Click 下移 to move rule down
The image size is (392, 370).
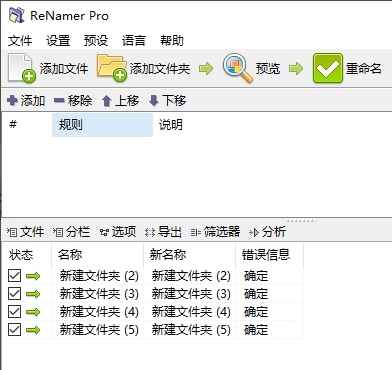[167, 100]
